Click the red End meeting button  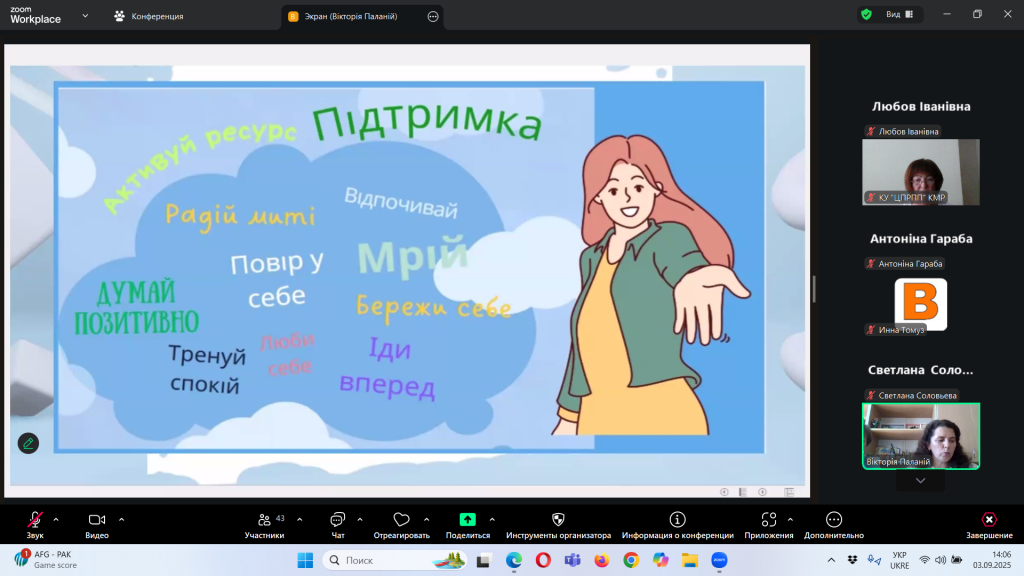988,520
